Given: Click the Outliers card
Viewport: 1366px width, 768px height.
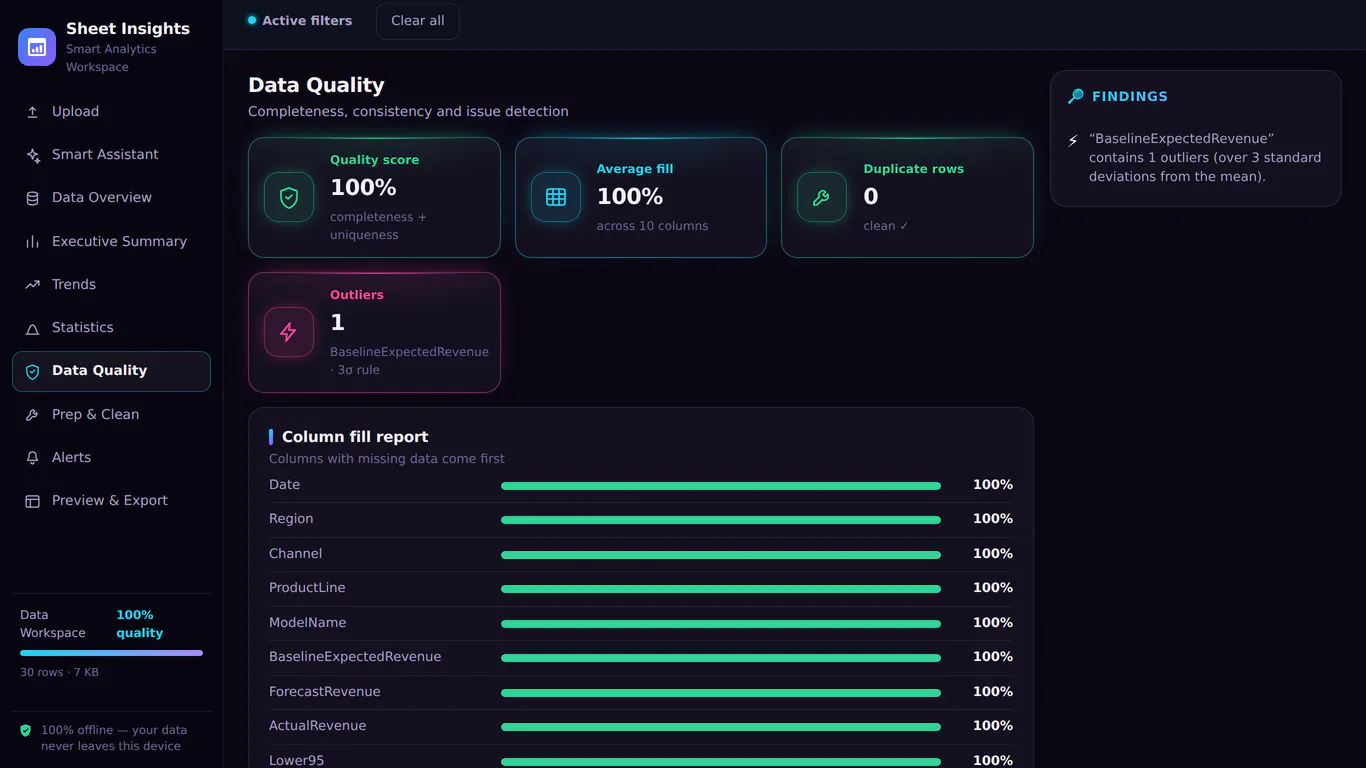Looking at the screenshot, I should (x=374, y=332).
